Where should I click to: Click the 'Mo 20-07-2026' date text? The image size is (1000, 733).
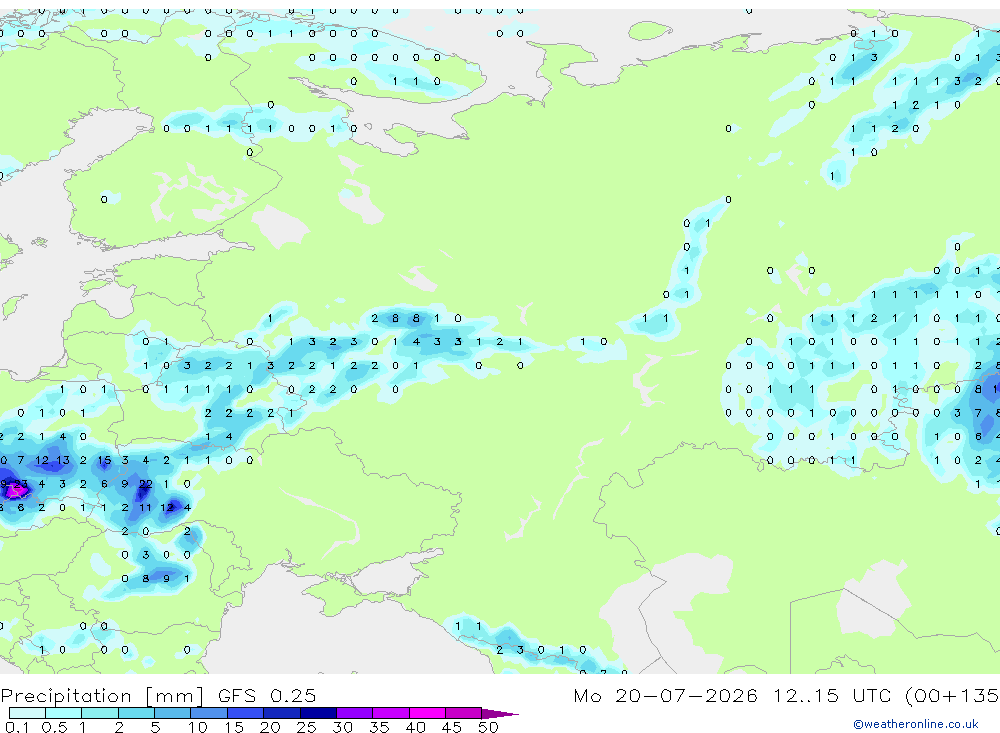(665, 695)
